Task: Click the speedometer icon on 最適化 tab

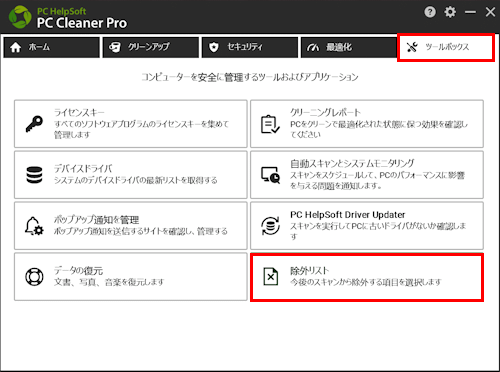Action: 313,48
